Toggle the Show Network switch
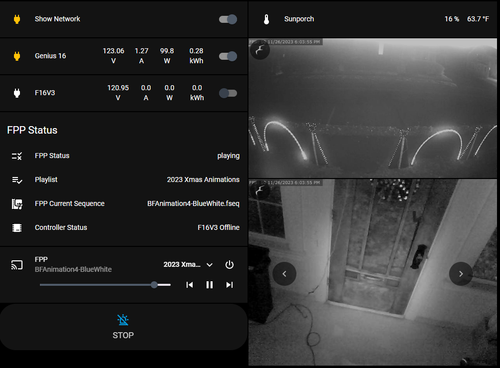 point(228,19)
